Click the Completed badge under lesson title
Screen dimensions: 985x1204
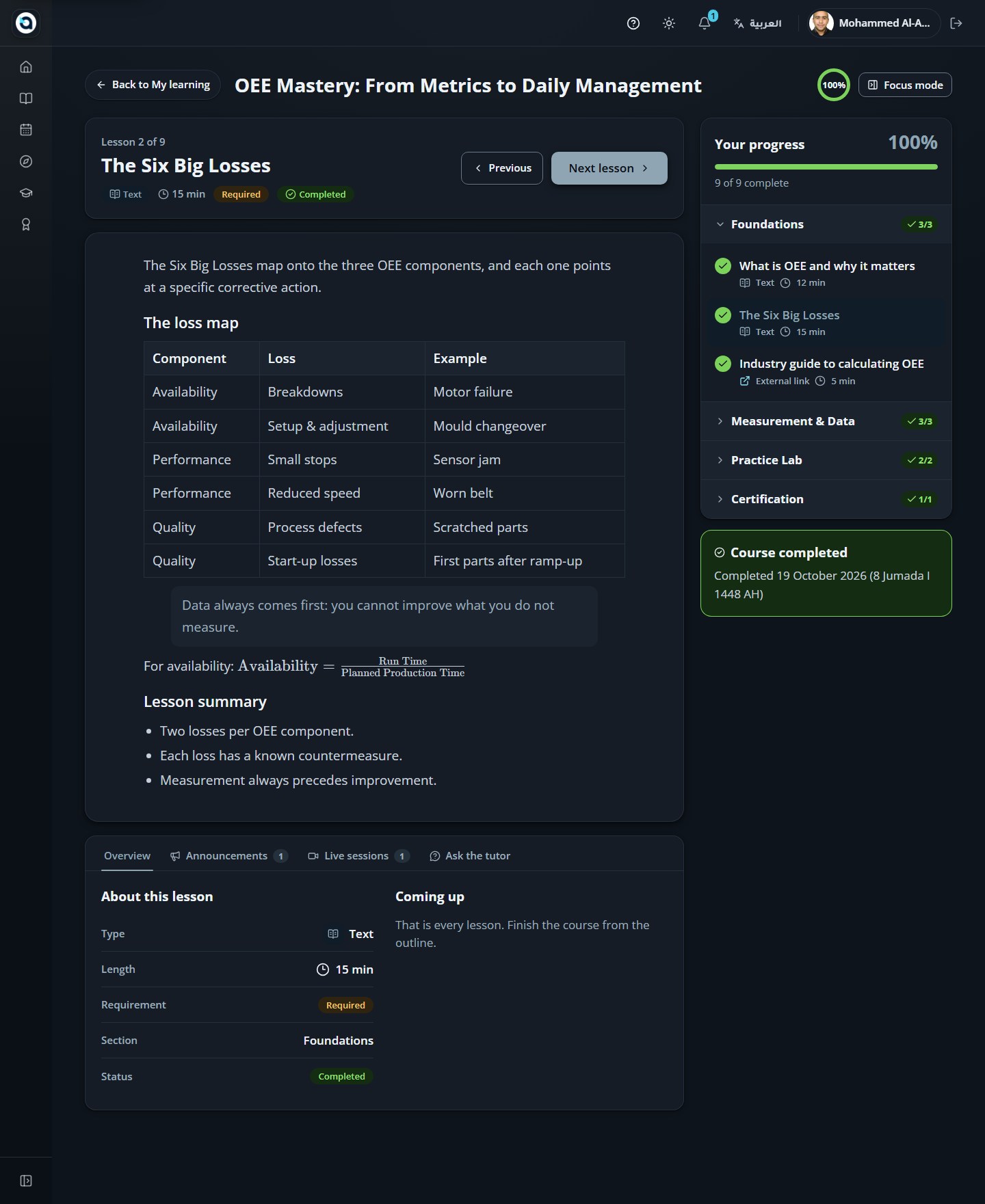click(x=315, y=194)
